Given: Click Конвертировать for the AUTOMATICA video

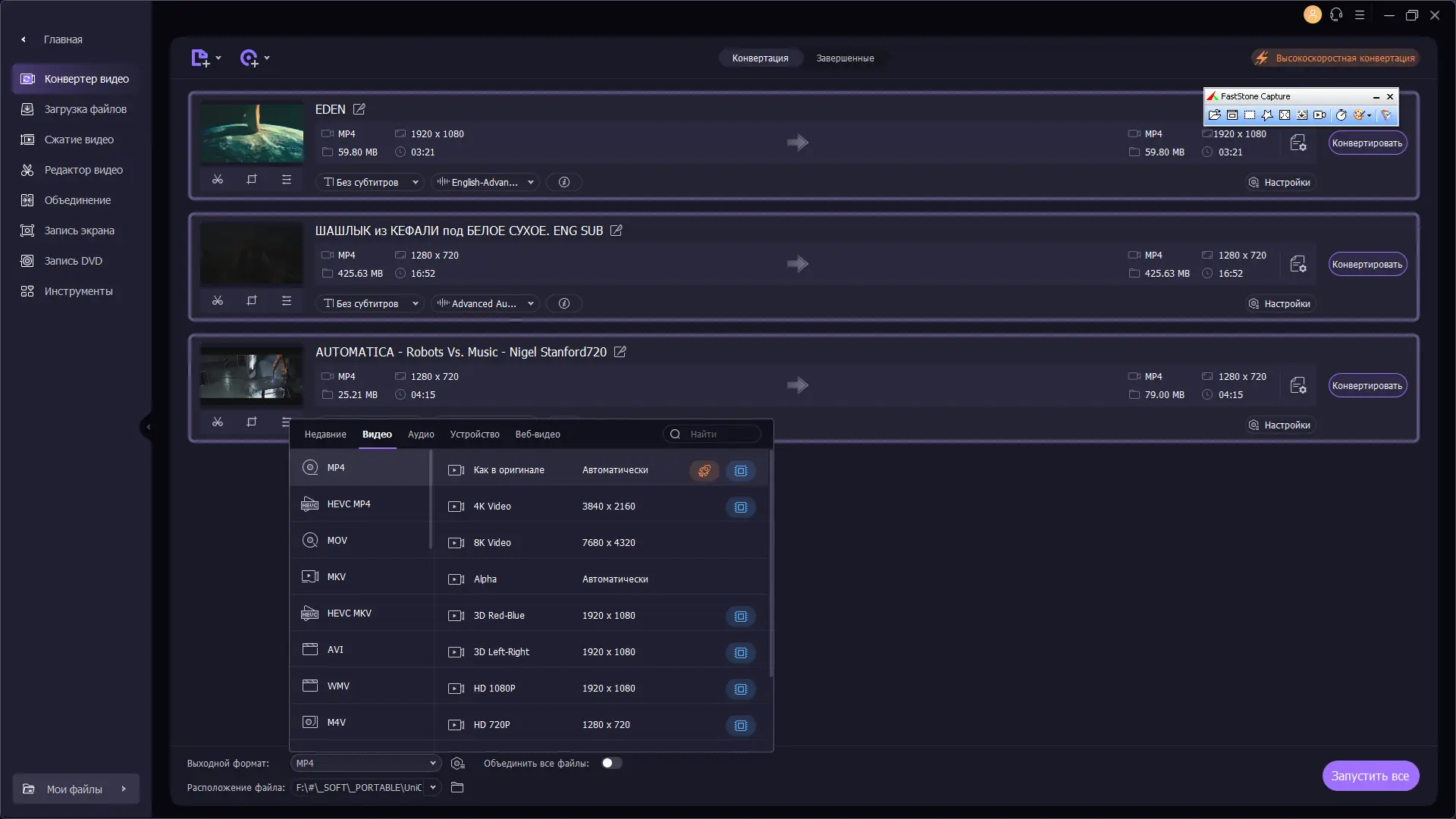Looking at the screenshot, I should click(x=1367, y=386).
